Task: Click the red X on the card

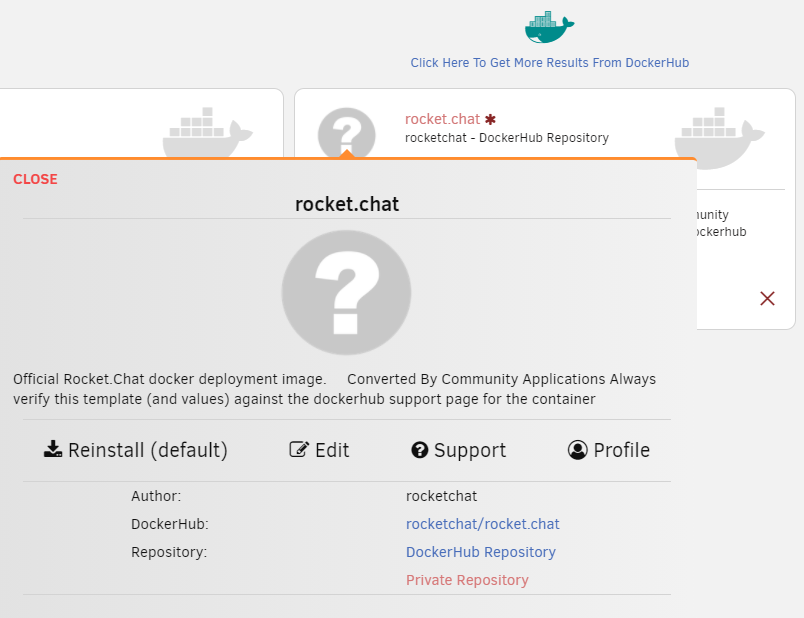Action: click(767, 298)
